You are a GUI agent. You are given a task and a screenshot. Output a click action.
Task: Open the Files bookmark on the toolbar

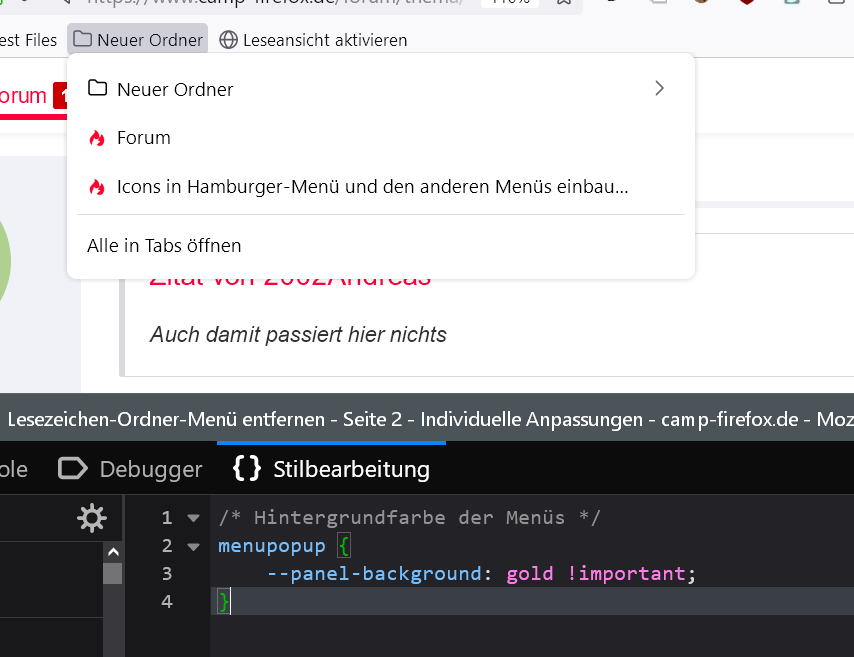coord(28,40)
